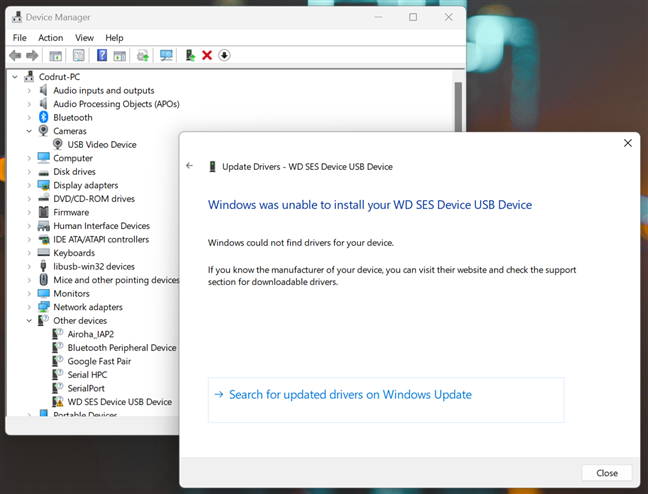The width and height of the screenshot is (648, 494).
Task: Click the Device Manager vertical scrollbar thumb
Action: [458, 107]
